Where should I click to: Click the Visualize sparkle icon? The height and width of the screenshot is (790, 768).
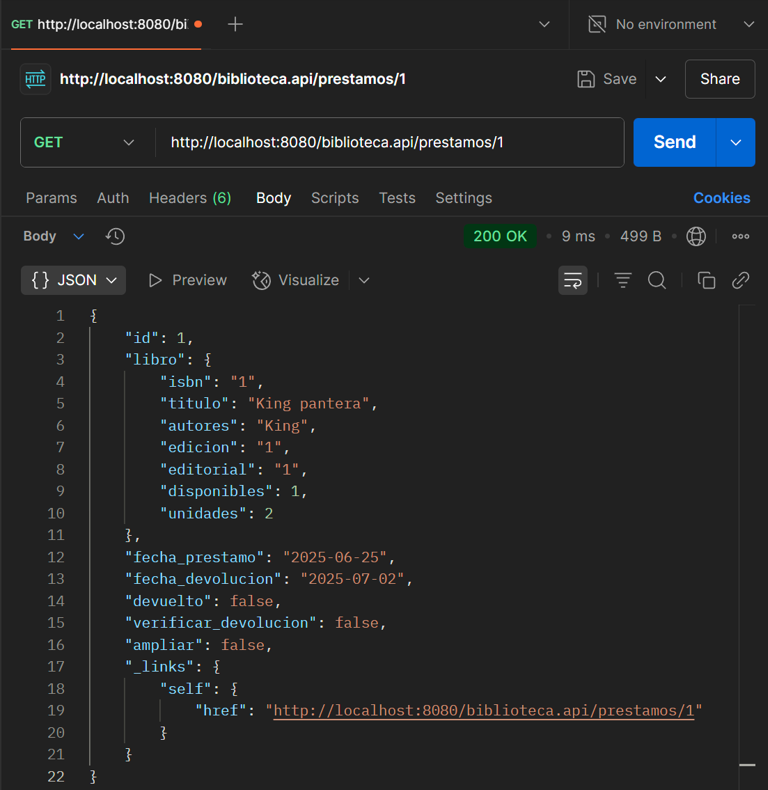pos(262,280)
